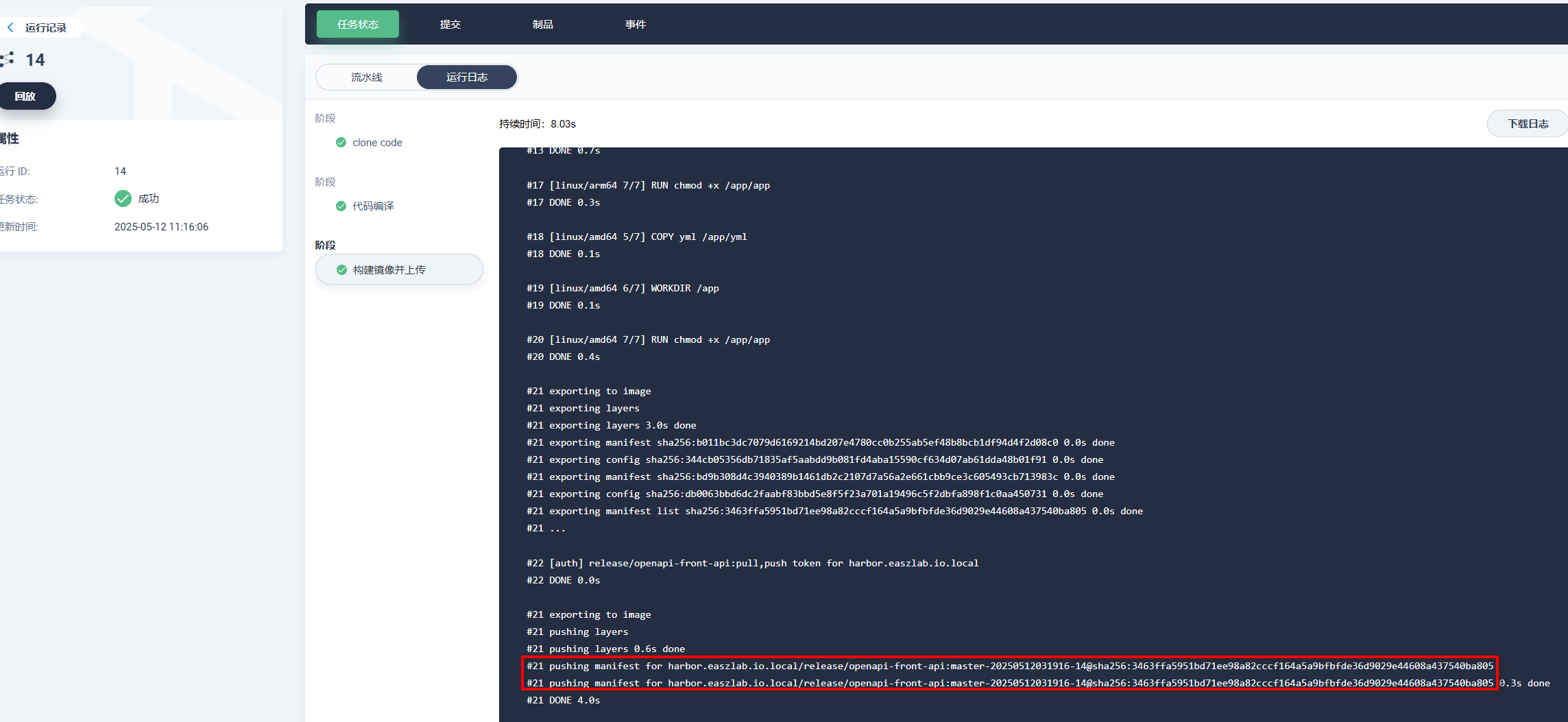Click log line '#22 [auth] release/openapi-front-api:pull,push token'
Viewport: 1568px width, 722px height.
point(752,563)
